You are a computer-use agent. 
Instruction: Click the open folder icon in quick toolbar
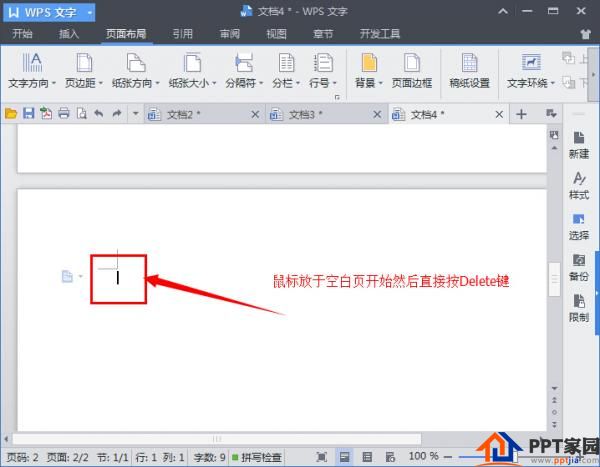pos(11,114)
